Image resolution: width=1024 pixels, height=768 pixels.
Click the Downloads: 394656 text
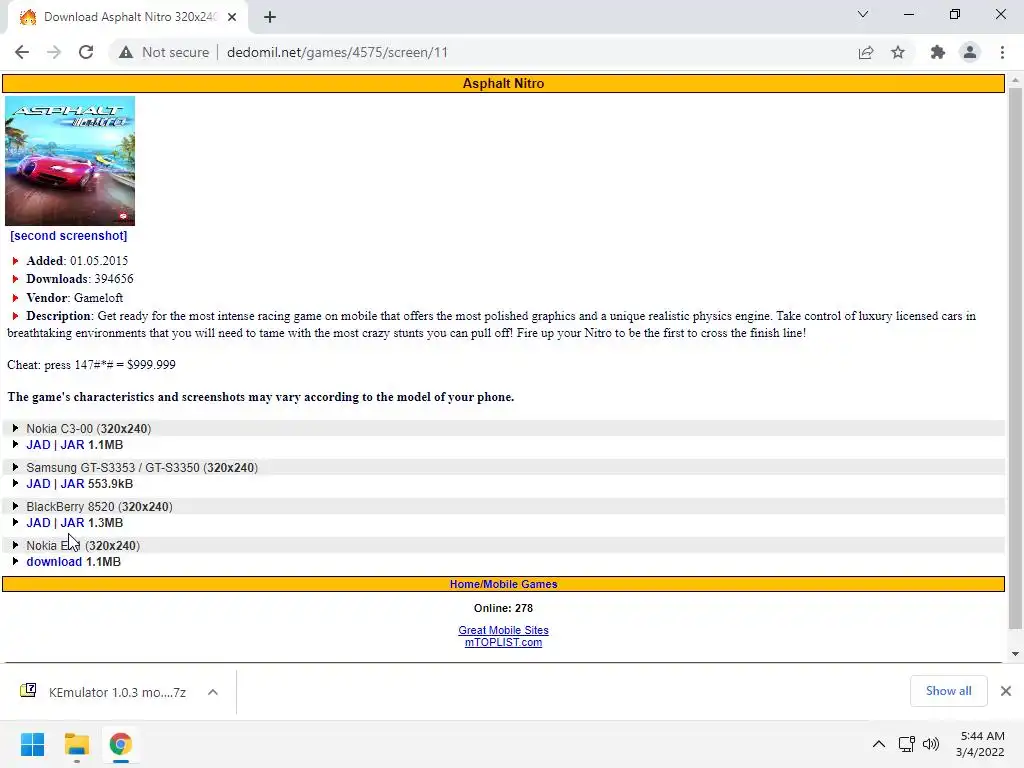(x=80, y=279)
